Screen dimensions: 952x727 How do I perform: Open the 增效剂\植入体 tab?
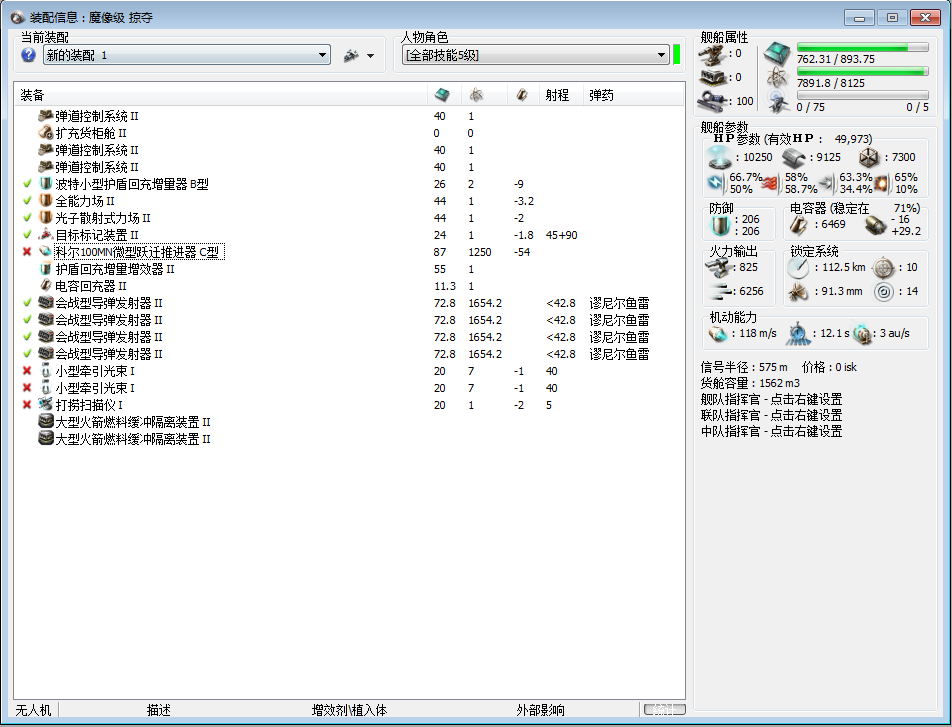click(349, 709)
